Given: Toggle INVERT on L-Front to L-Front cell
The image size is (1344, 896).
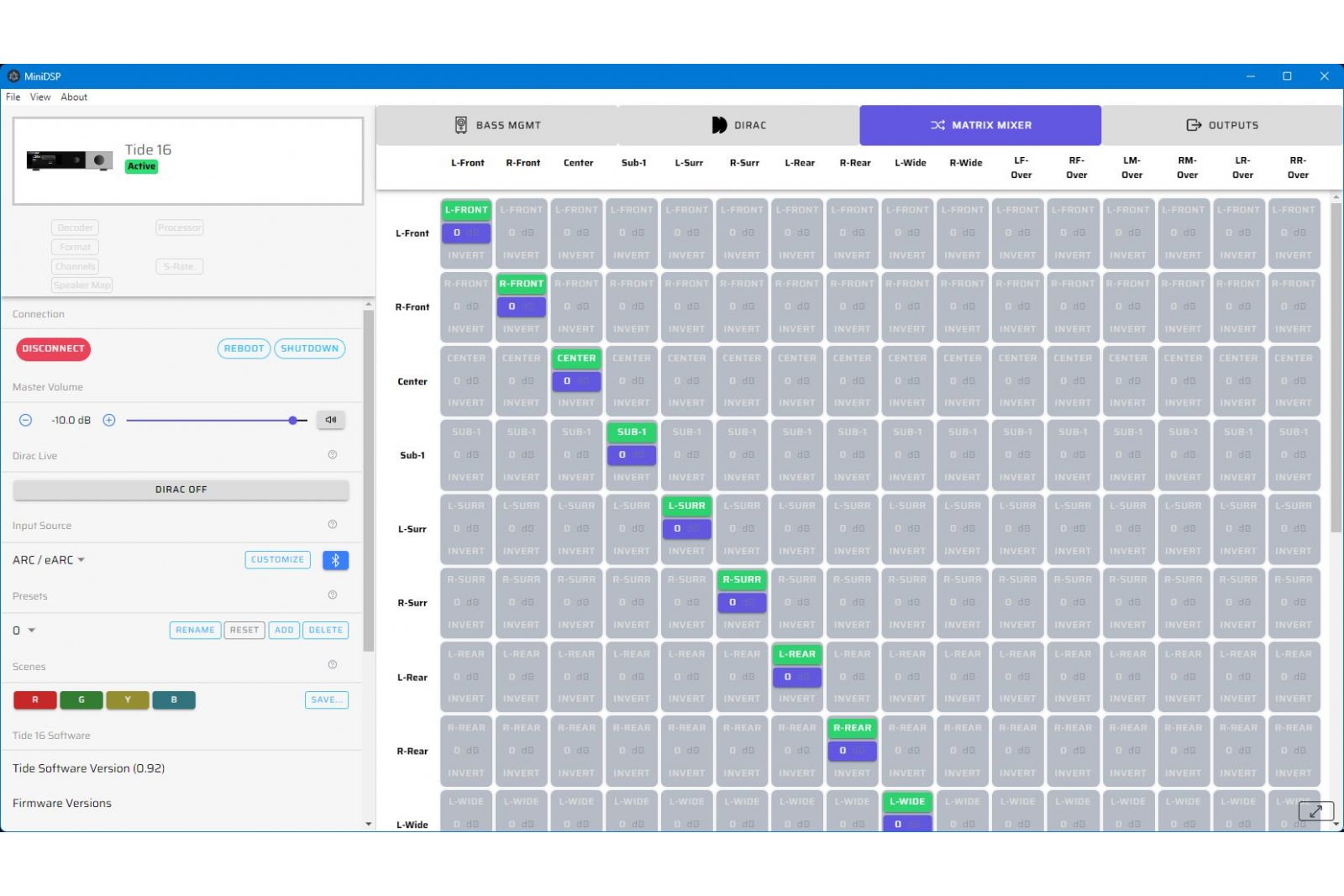Looking at the screenshot, I should point(466,255).
